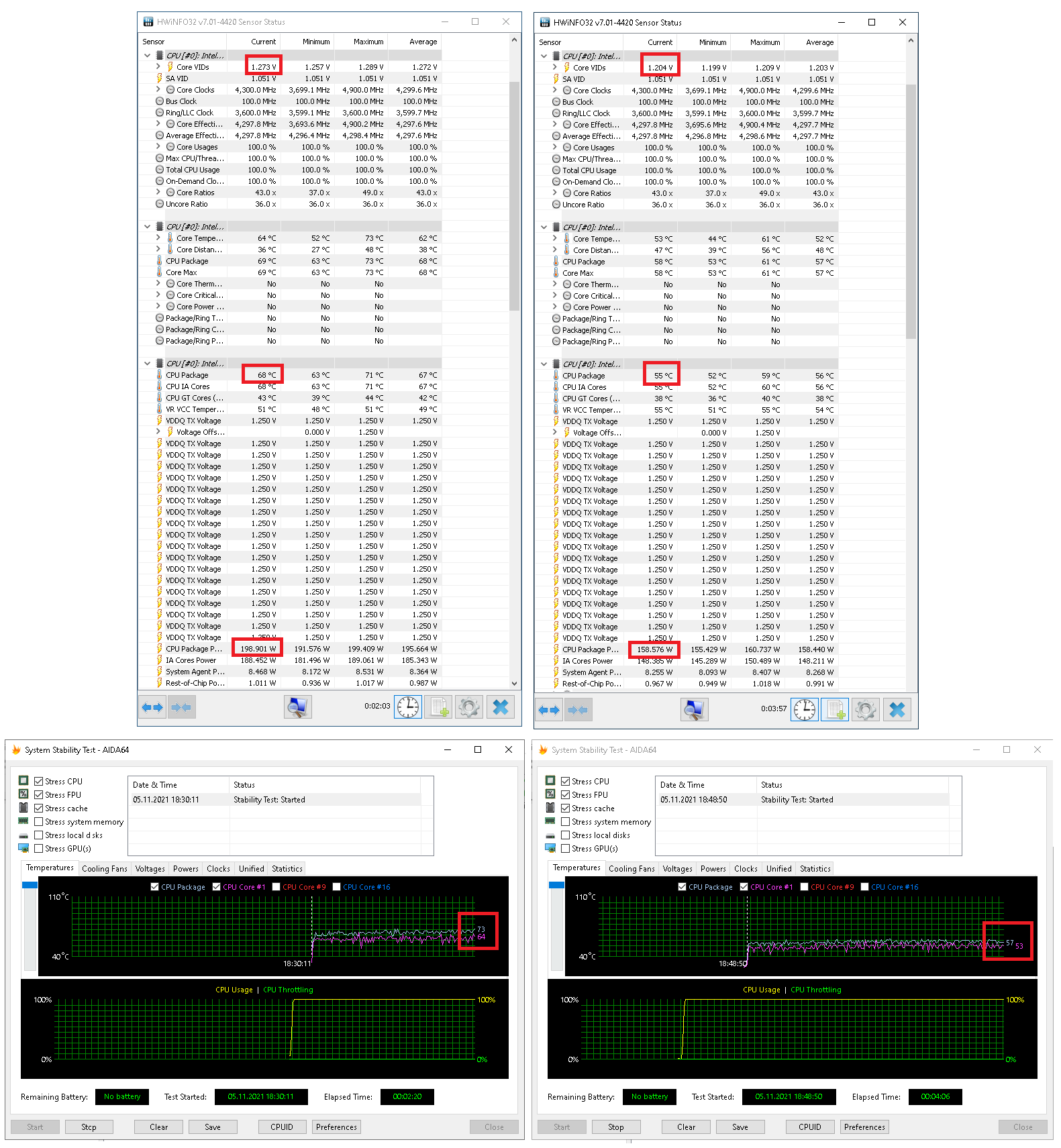1061x1148 pixels.
Task: Open settings gear in right HWiNFO window
Action: click(866, 709)
